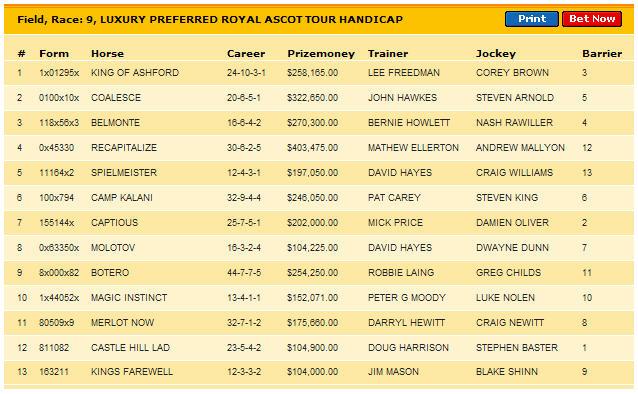Click MERLOT NOW horse name
This screenshot has width=638, height=394.
click(122, 323)
